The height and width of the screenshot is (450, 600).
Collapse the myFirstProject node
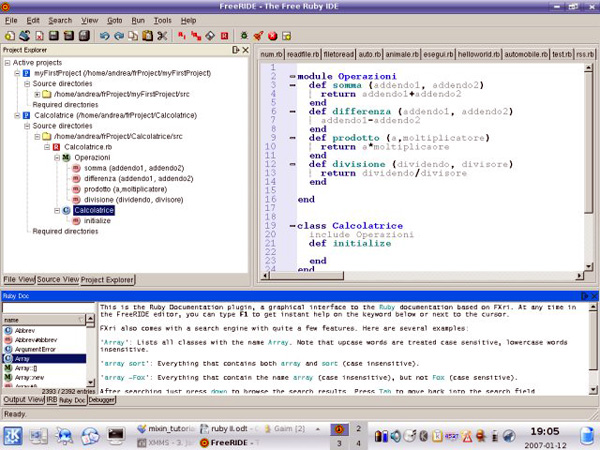(x=17, y=73)
